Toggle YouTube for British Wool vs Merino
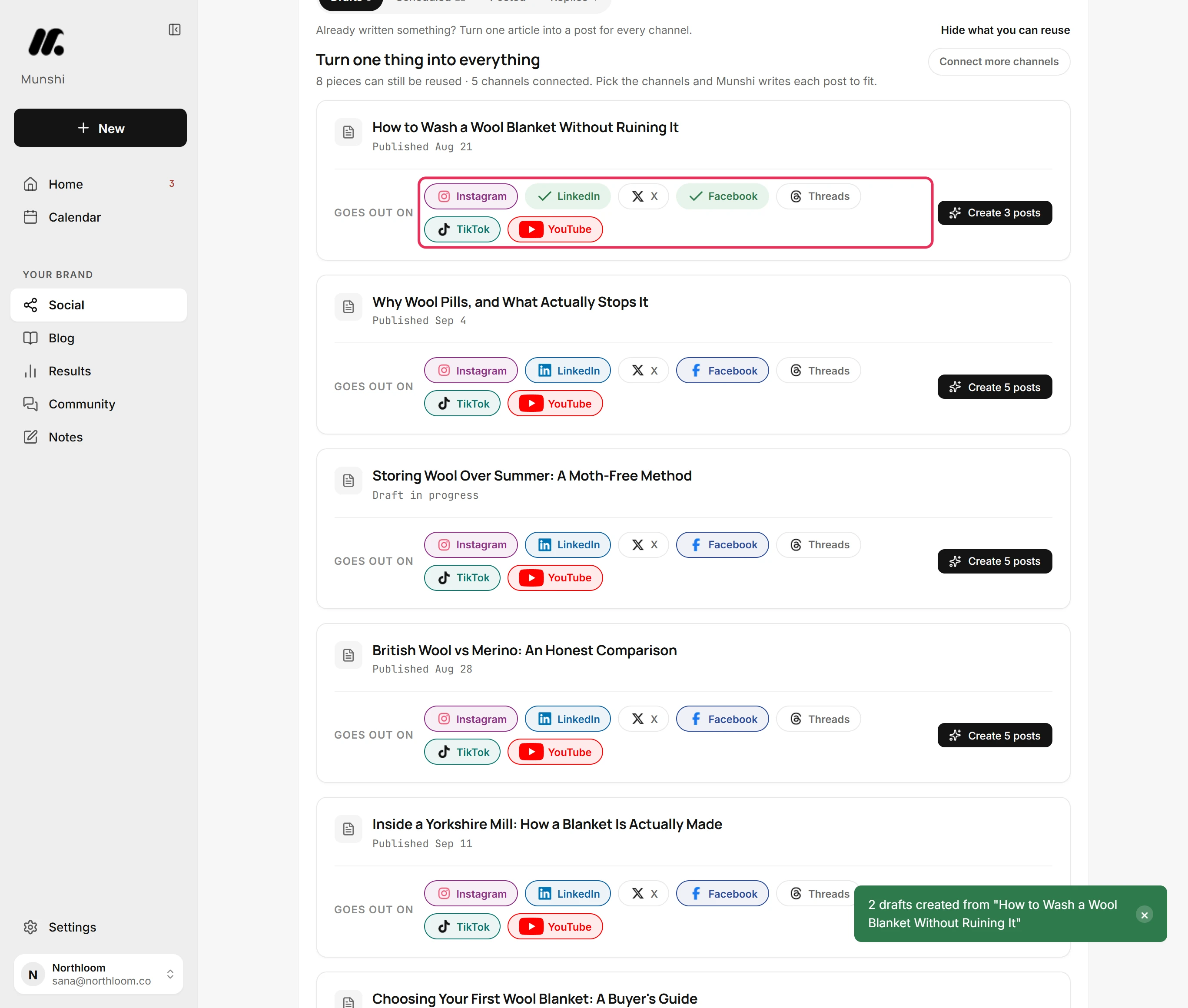Image resolution: width=1188 pixels, height=1008 pixels. [555, 752]
